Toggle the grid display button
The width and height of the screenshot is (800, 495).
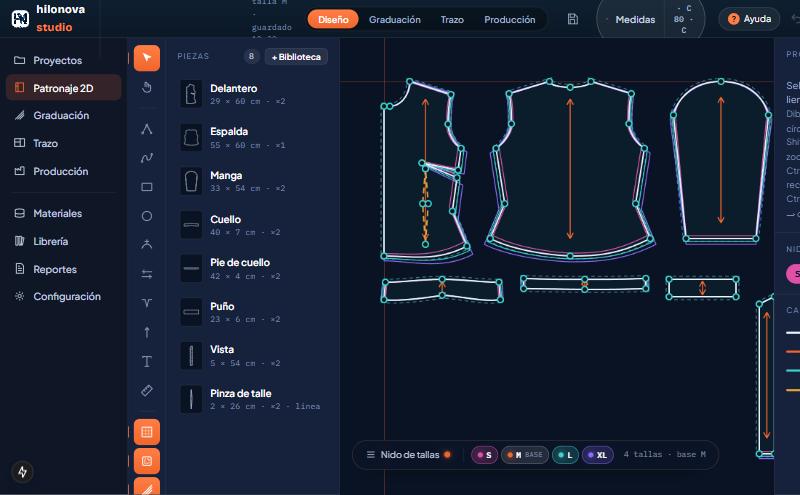(147, 432)
